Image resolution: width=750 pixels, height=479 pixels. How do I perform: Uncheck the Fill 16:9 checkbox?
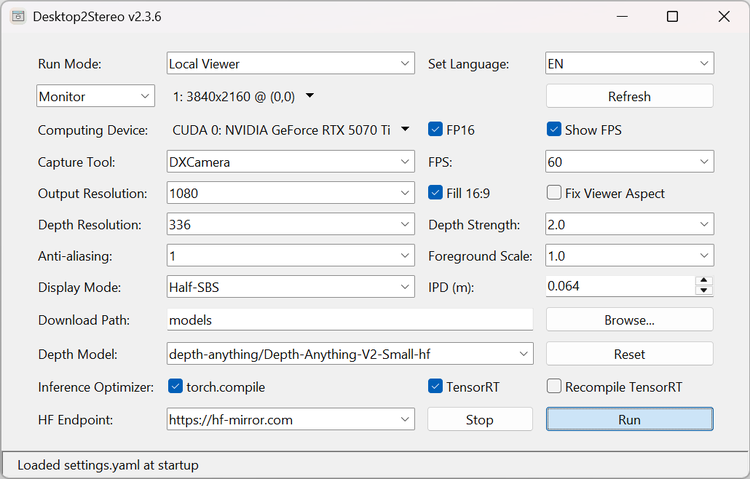pos(435,193)
